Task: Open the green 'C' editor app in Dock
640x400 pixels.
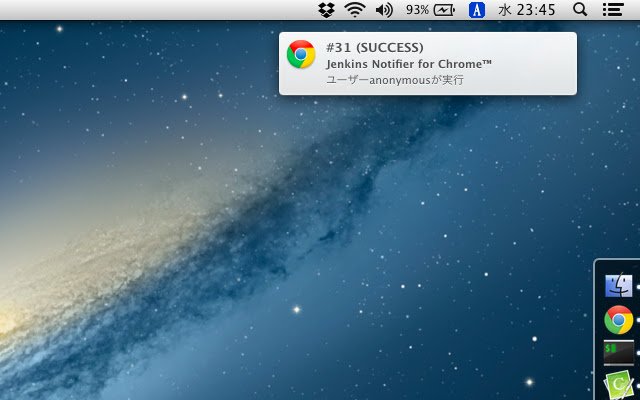Action: pos(619,385)
